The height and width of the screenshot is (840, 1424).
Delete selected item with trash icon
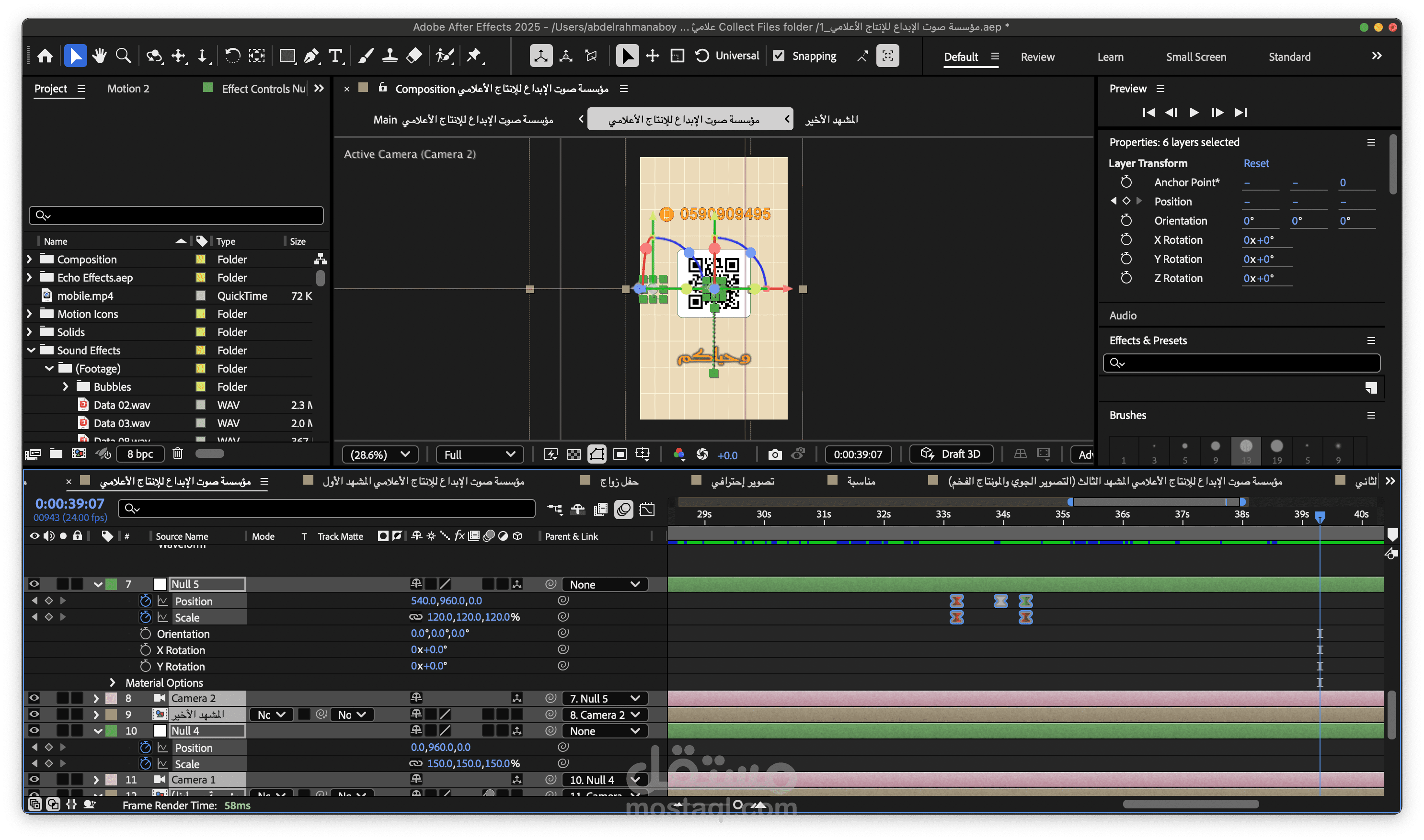177,454
